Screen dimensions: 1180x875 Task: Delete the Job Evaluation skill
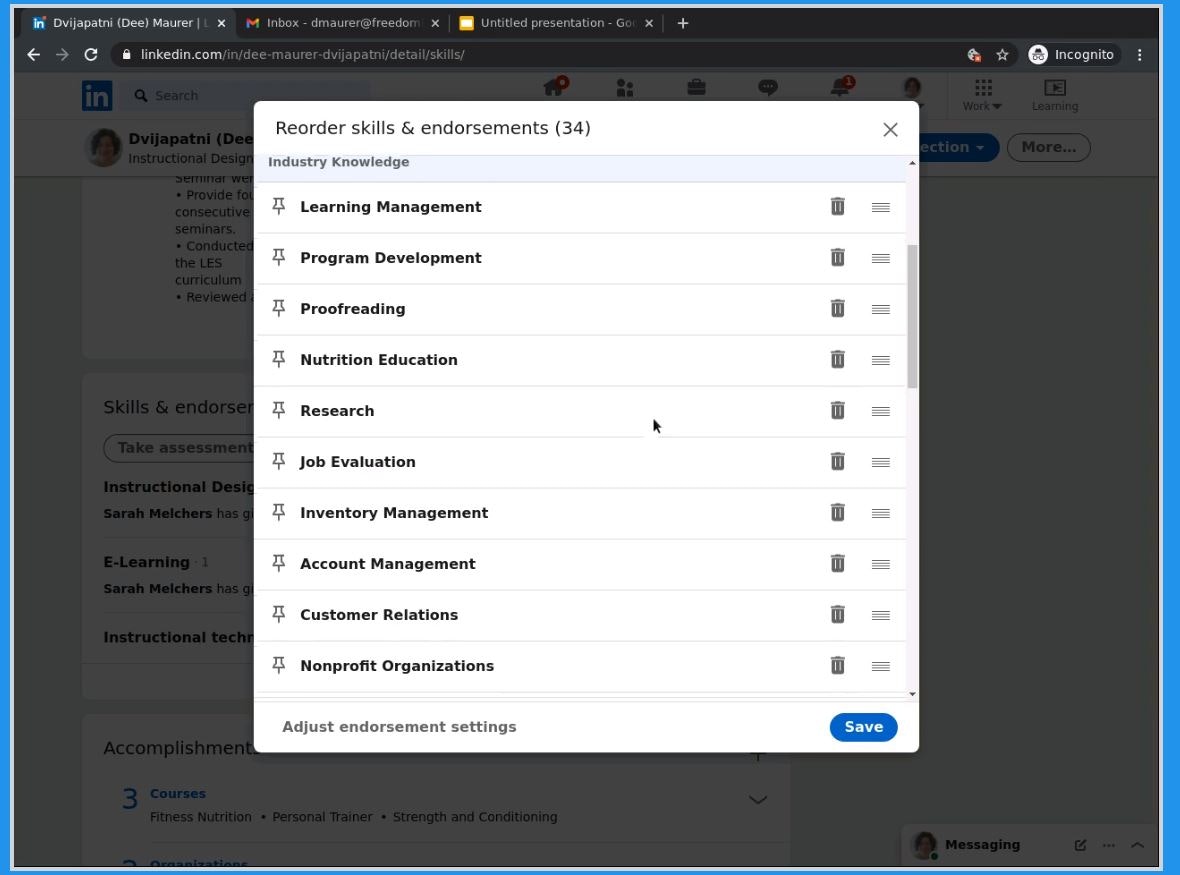pos(838,461)
